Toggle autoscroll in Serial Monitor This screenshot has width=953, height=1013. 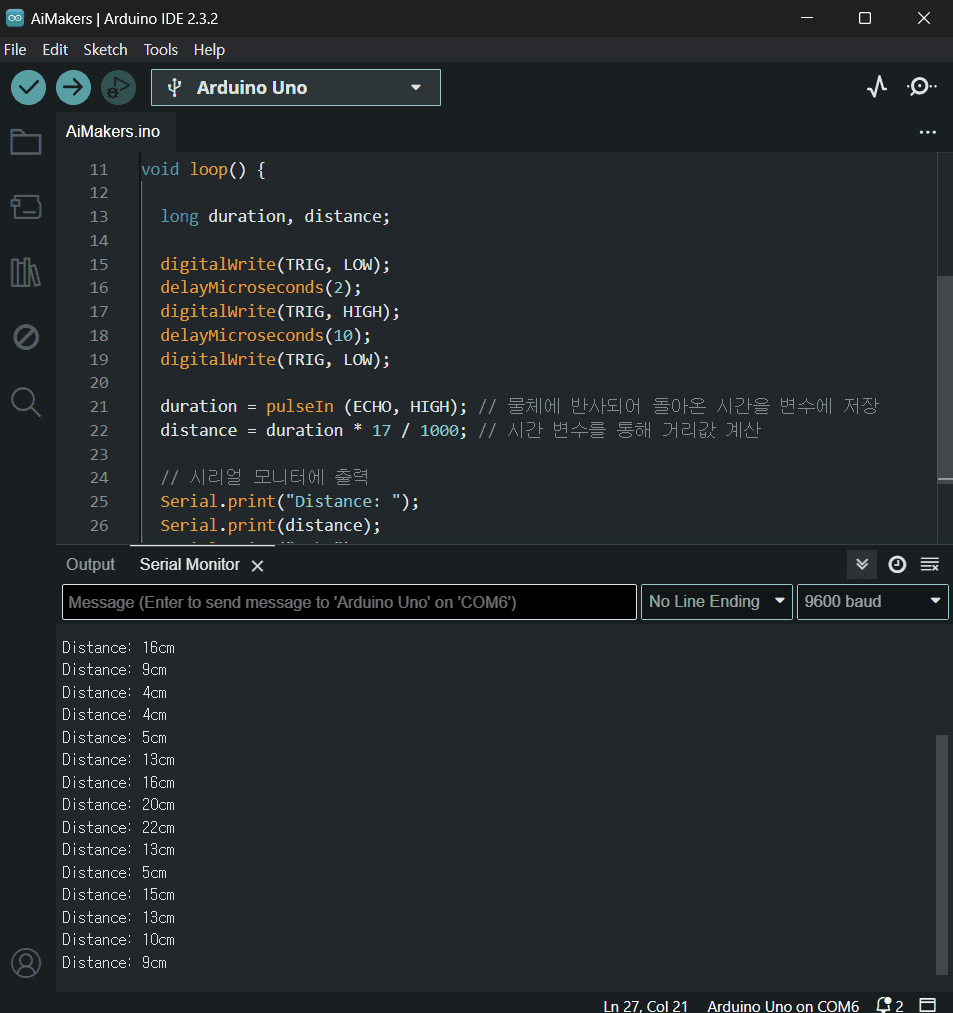862,565
